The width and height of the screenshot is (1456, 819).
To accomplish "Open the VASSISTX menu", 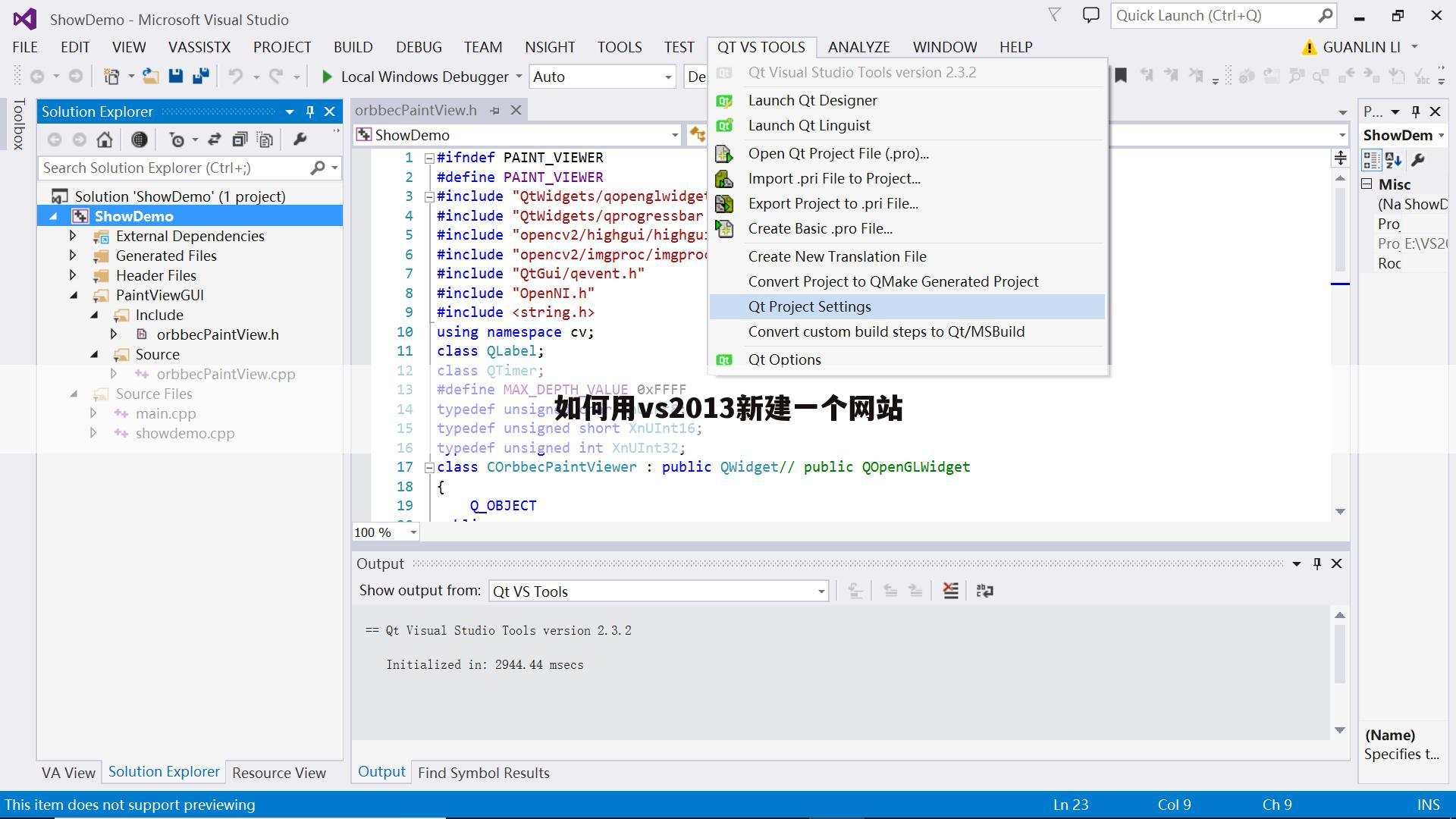I will click(x=199, y=47).
